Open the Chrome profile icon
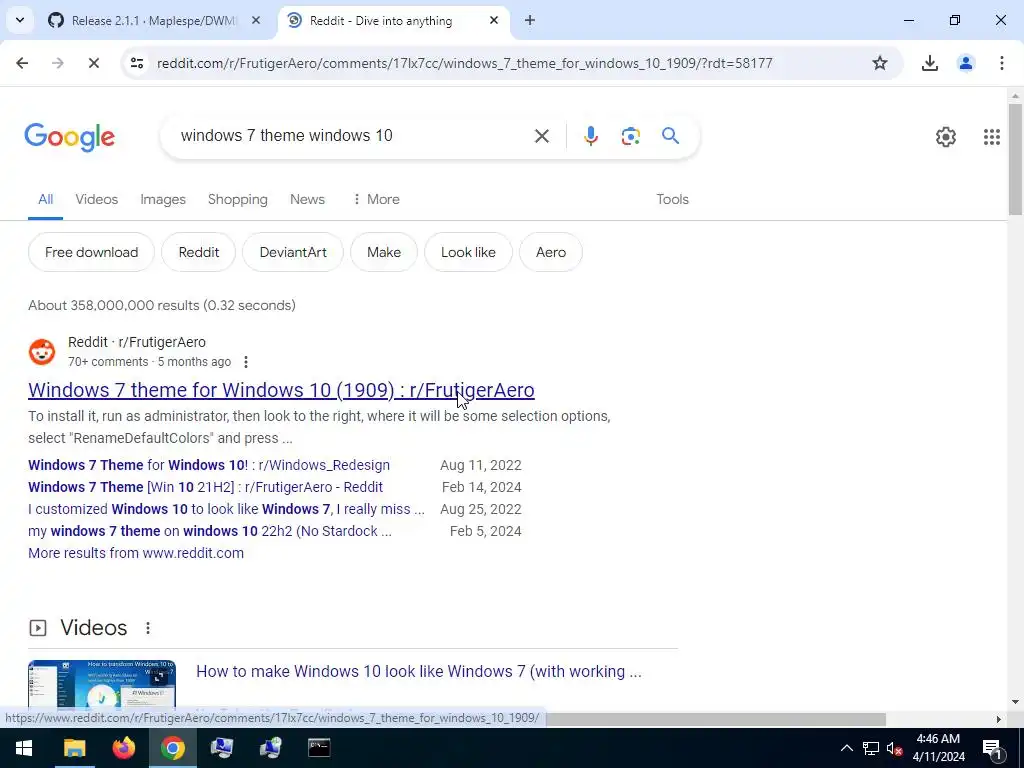This screenshot has width=1024, height=768. point(965,63)
